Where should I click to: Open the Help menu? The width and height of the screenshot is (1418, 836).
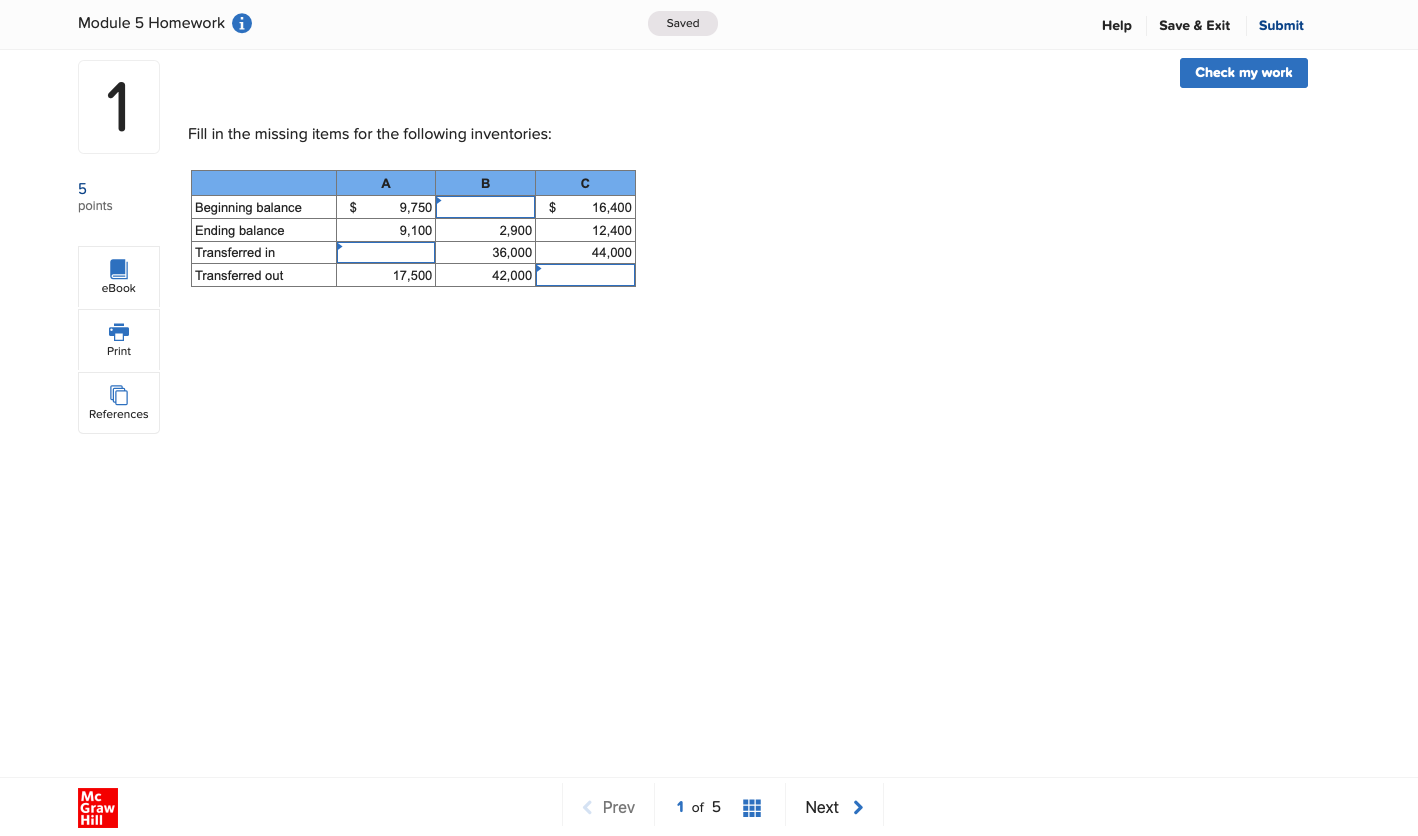point(1117,25)
